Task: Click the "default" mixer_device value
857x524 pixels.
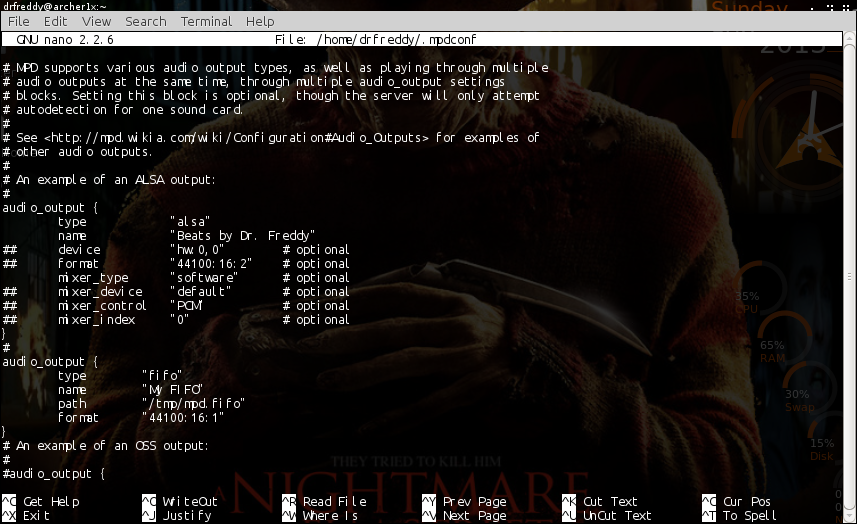Action: [201, 292]
